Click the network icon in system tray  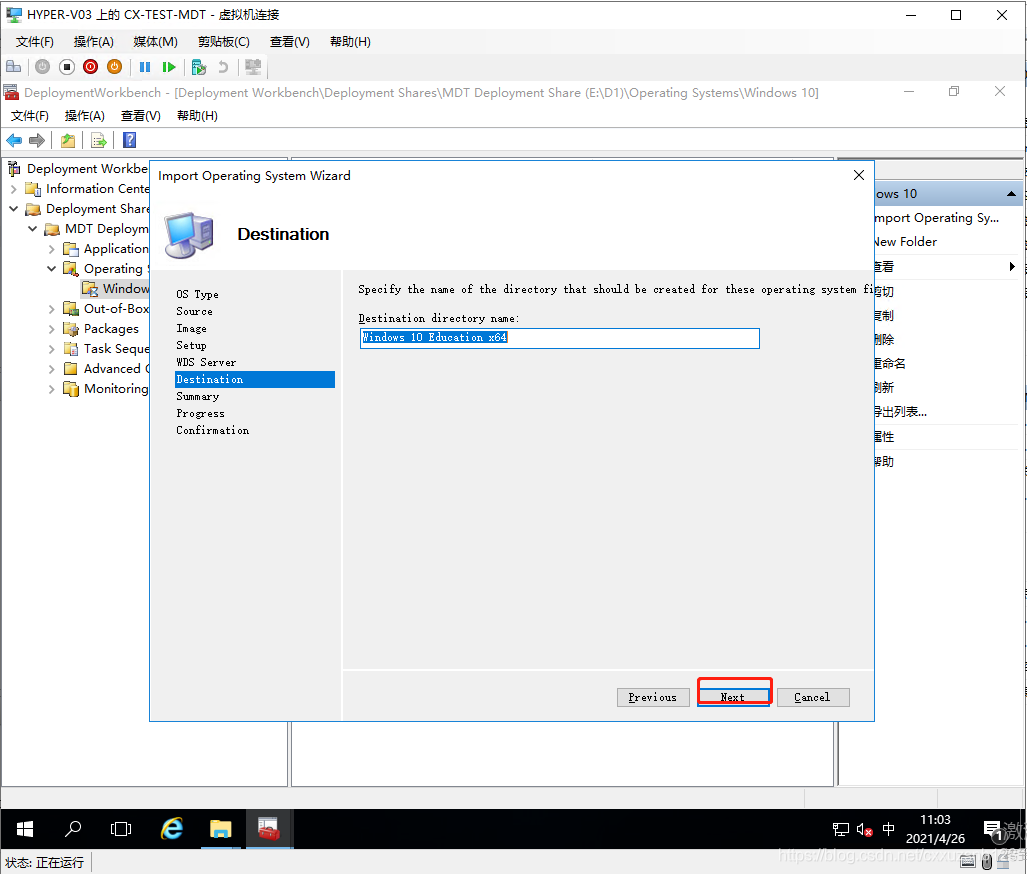pyautogui.click(x=840, y=829)
